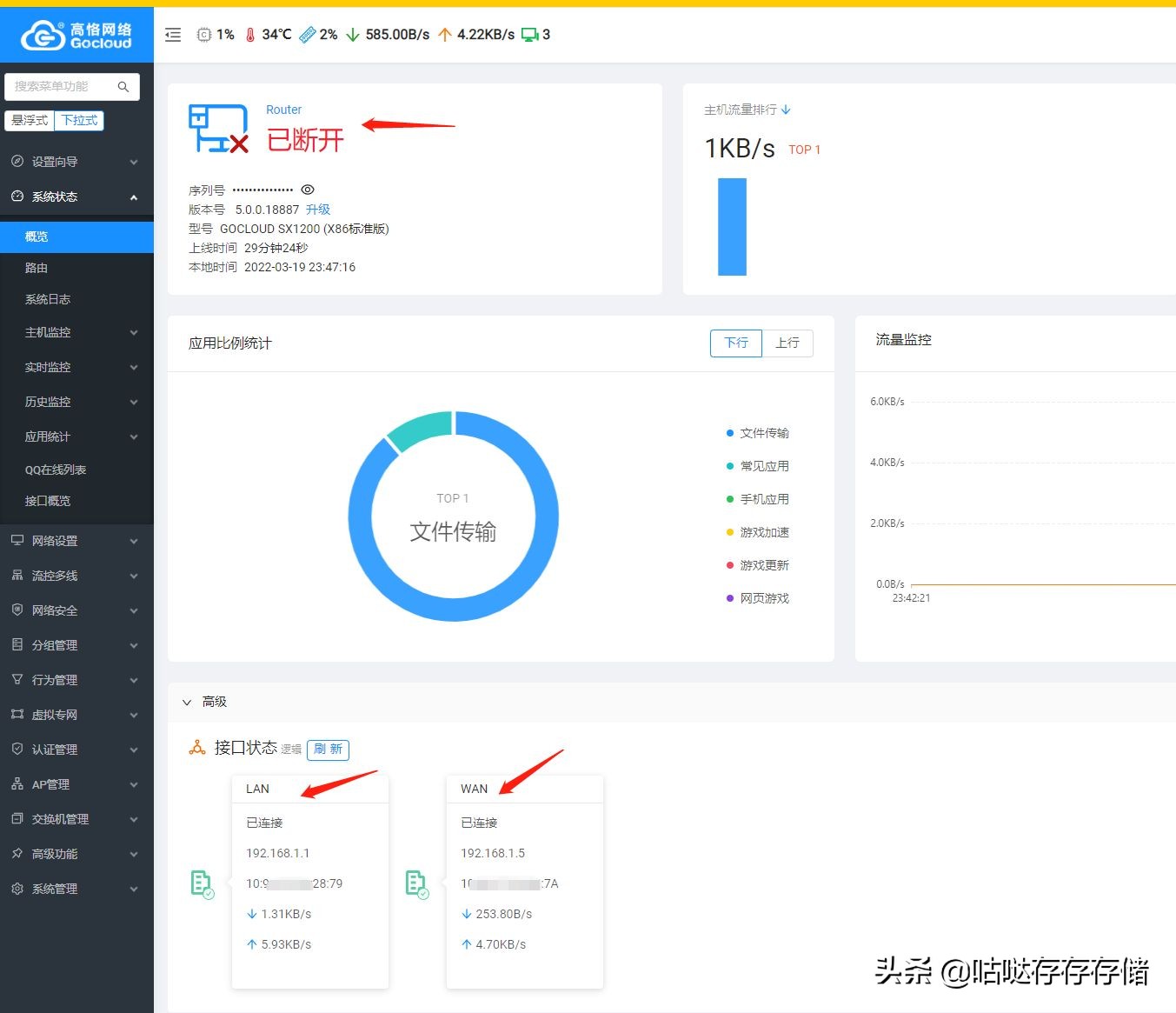Click the serial number visibility eye toggle

pos(308,189)
